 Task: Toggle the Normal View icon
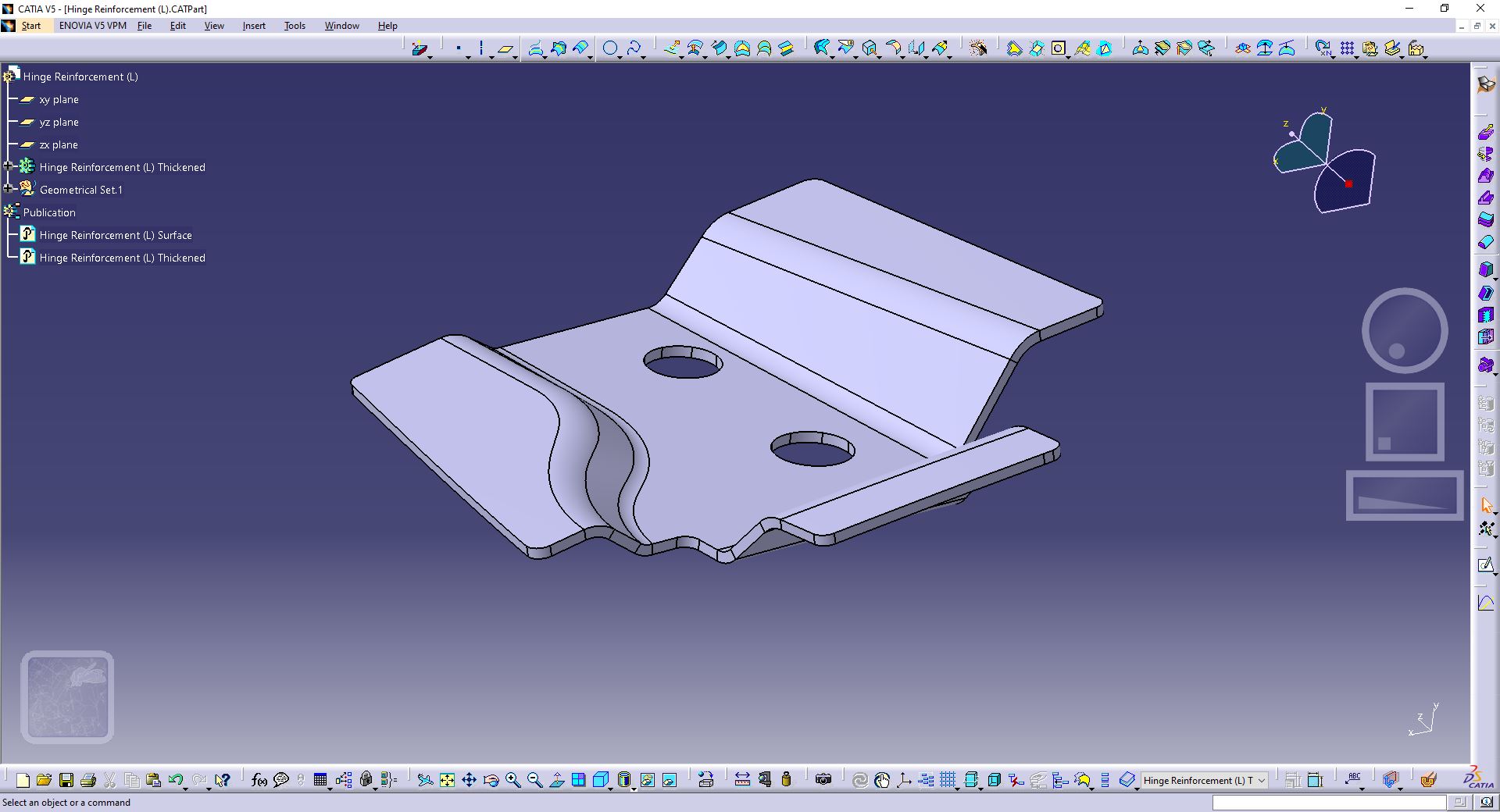557,780
